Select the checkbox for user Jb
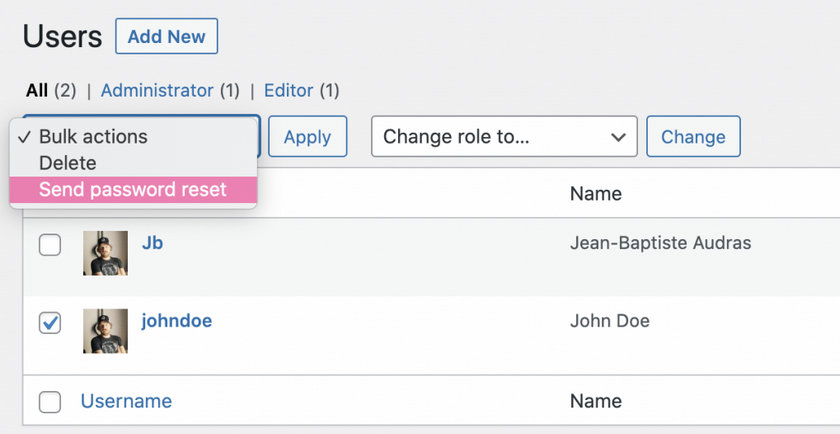The height and width of the screenshot is (434, 840). tap(50, 245)
